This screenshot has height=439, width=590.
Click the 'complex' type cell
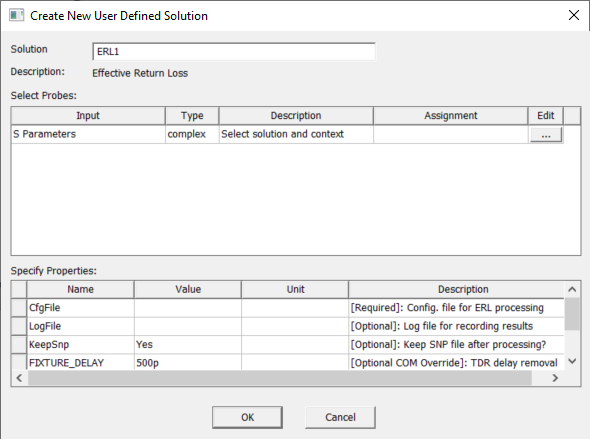pos(192,134)
